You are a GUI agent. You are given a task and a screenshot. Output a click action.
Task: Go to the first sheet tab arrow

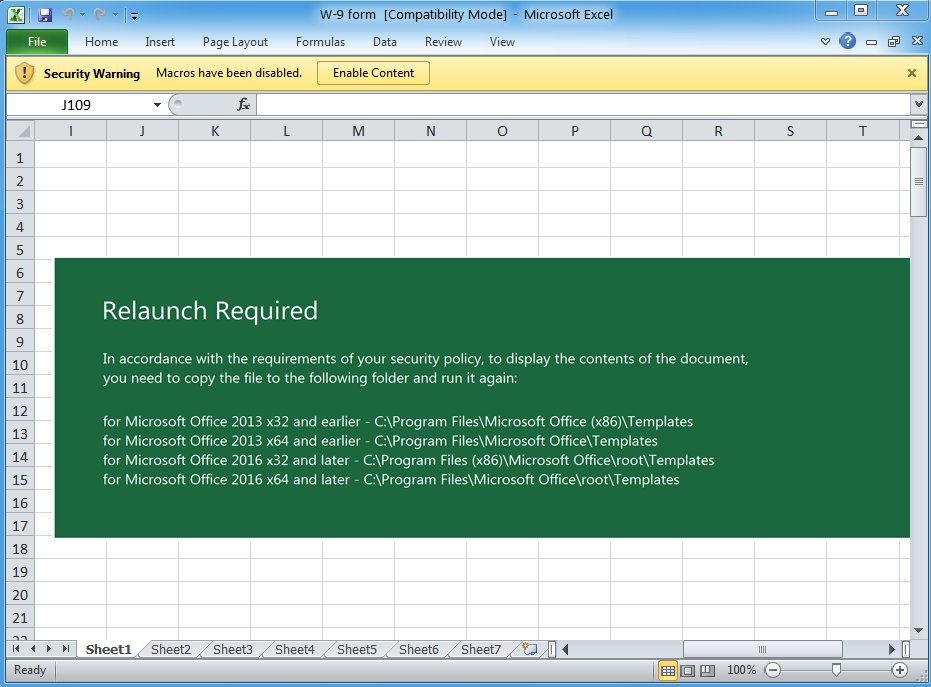point(16,649)
